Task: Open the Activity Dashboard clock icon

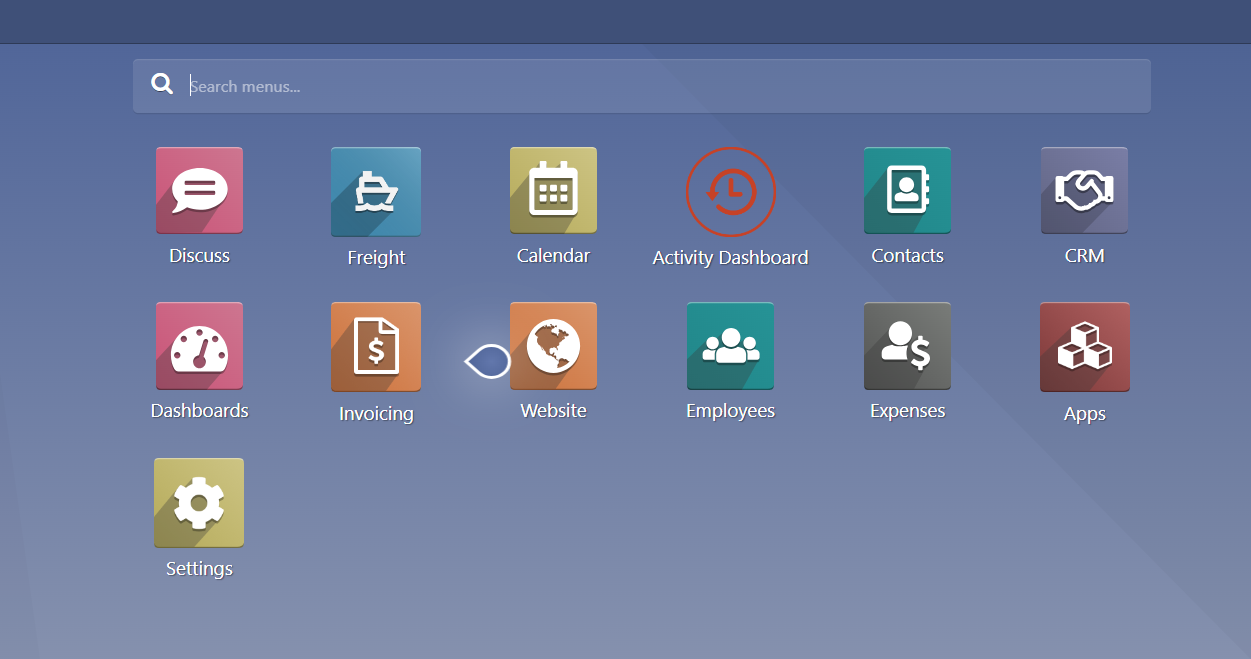Action: [730, 191]
